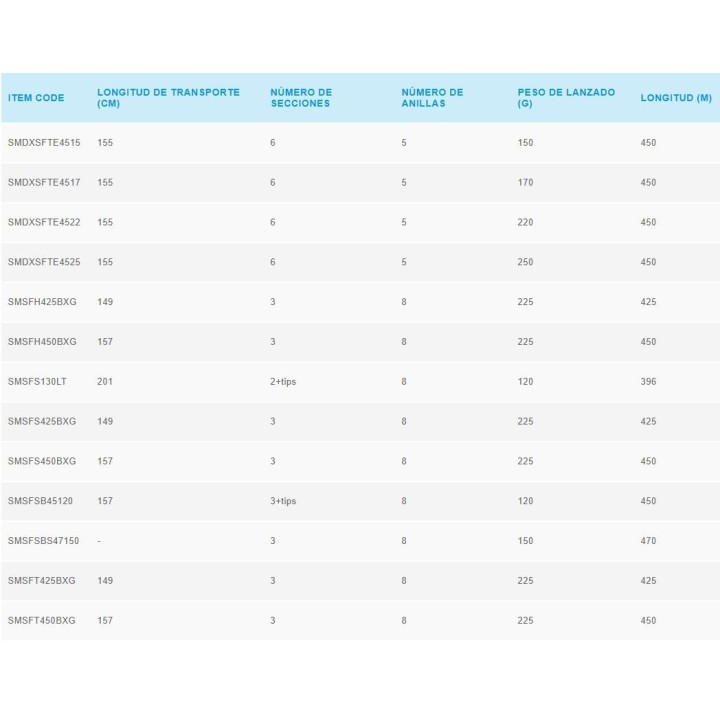Click item code SMDXSFTE4515
This screenshot has height=720, width=720.
[44, 143]
